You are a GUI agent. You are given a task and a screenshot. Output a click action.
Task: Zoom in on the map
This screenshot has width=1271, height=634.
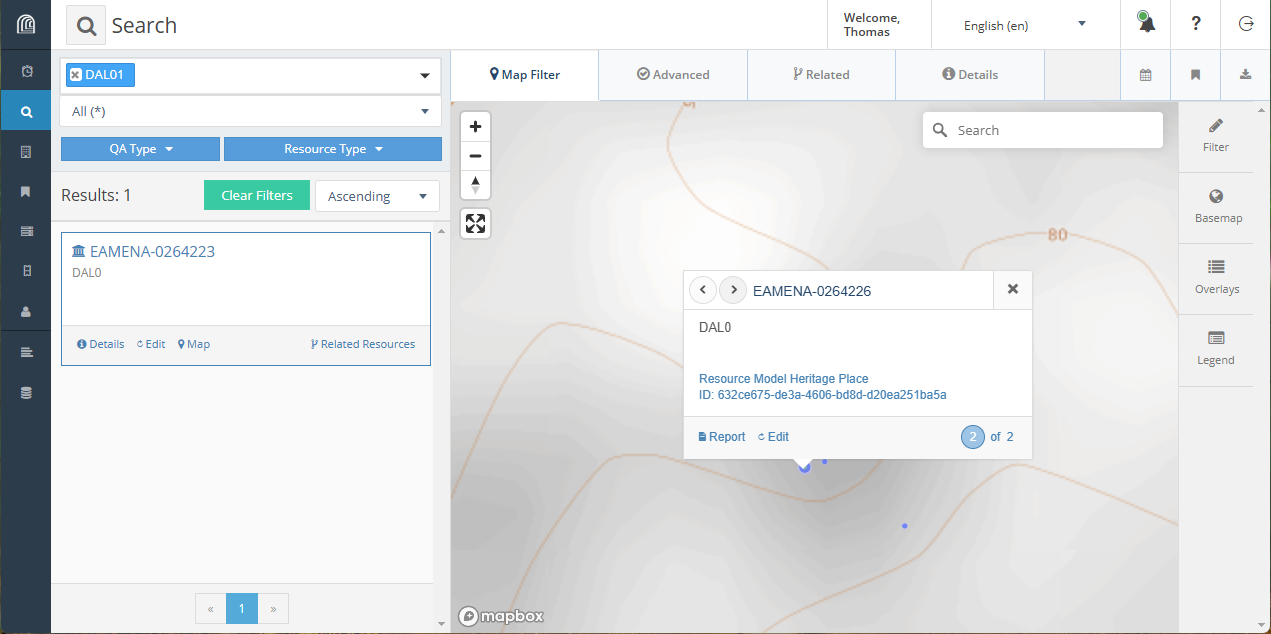[476, 127]
